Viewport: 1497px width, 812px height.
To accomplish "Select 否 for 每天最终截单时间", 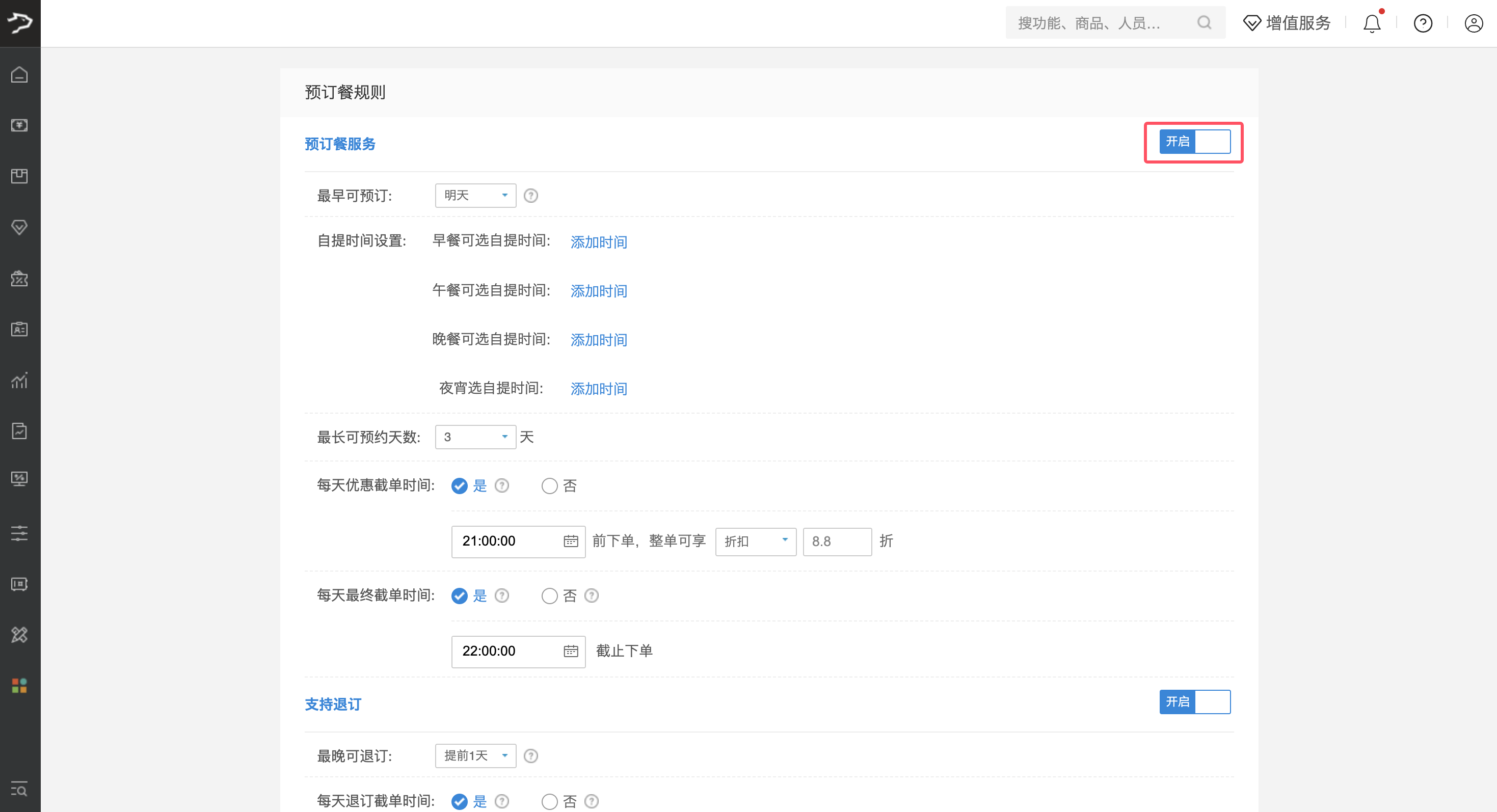I will (549, 596).
